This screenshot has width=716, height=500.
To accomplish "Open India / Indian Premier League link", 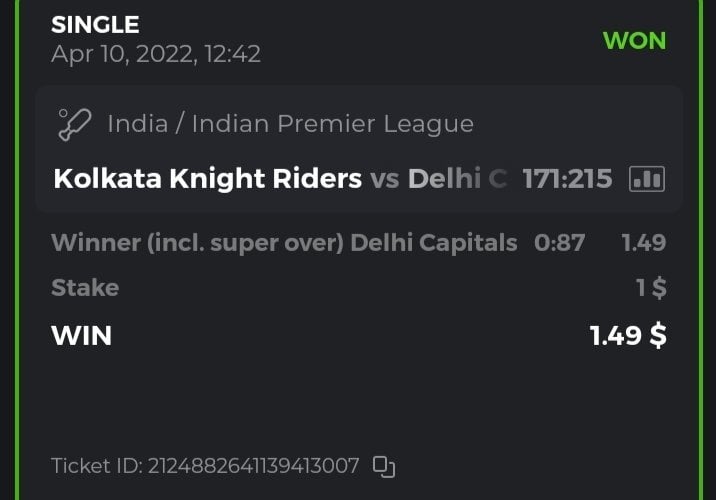I will coord(290,125).
